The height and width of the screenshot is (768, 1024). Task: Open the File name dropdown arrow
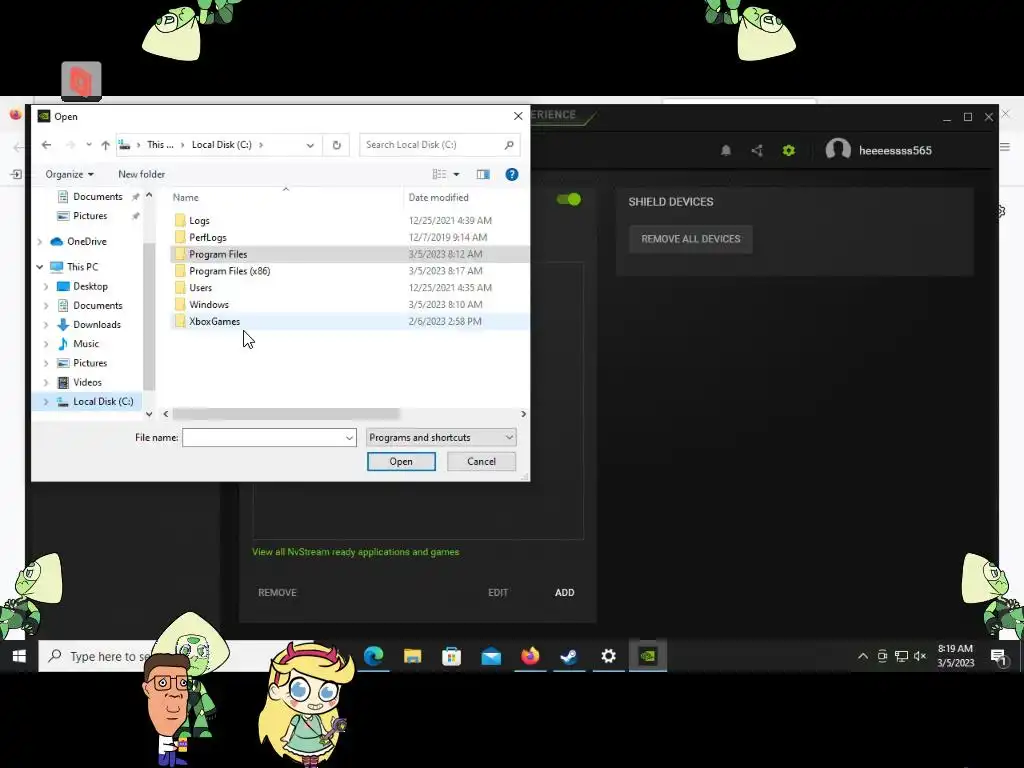pos(349,438)
